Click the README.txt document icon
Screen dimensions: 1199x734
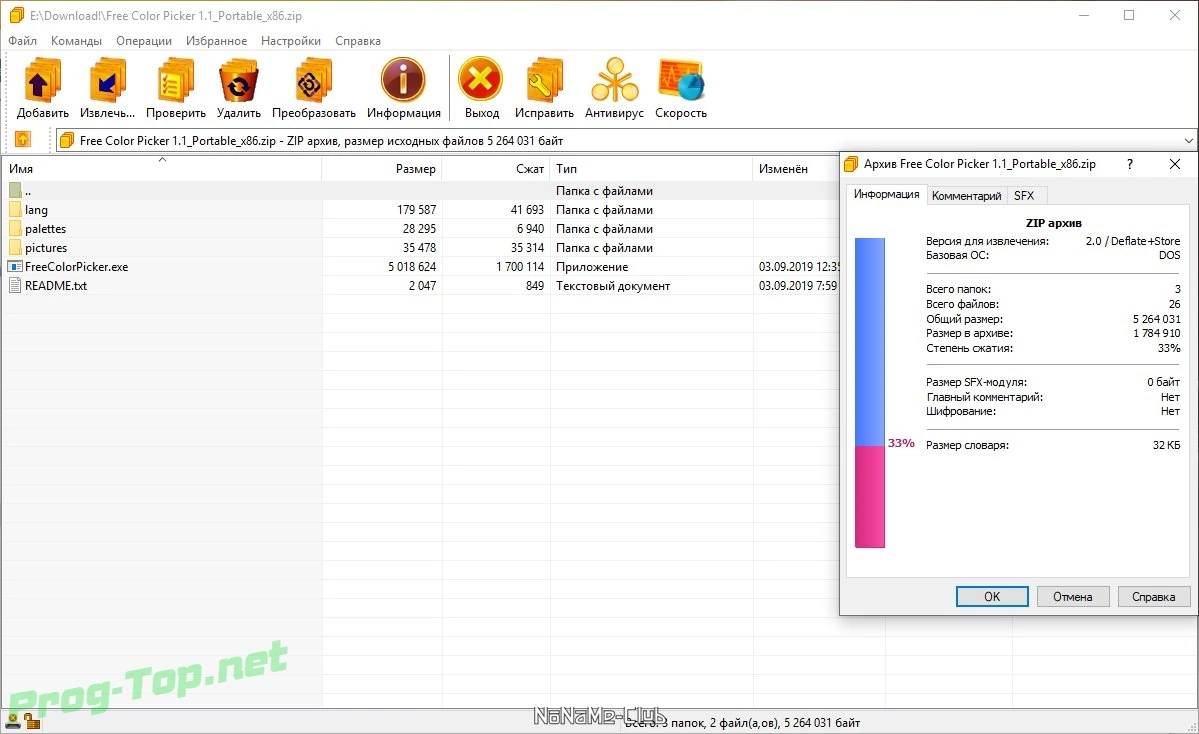coord(15,285)
